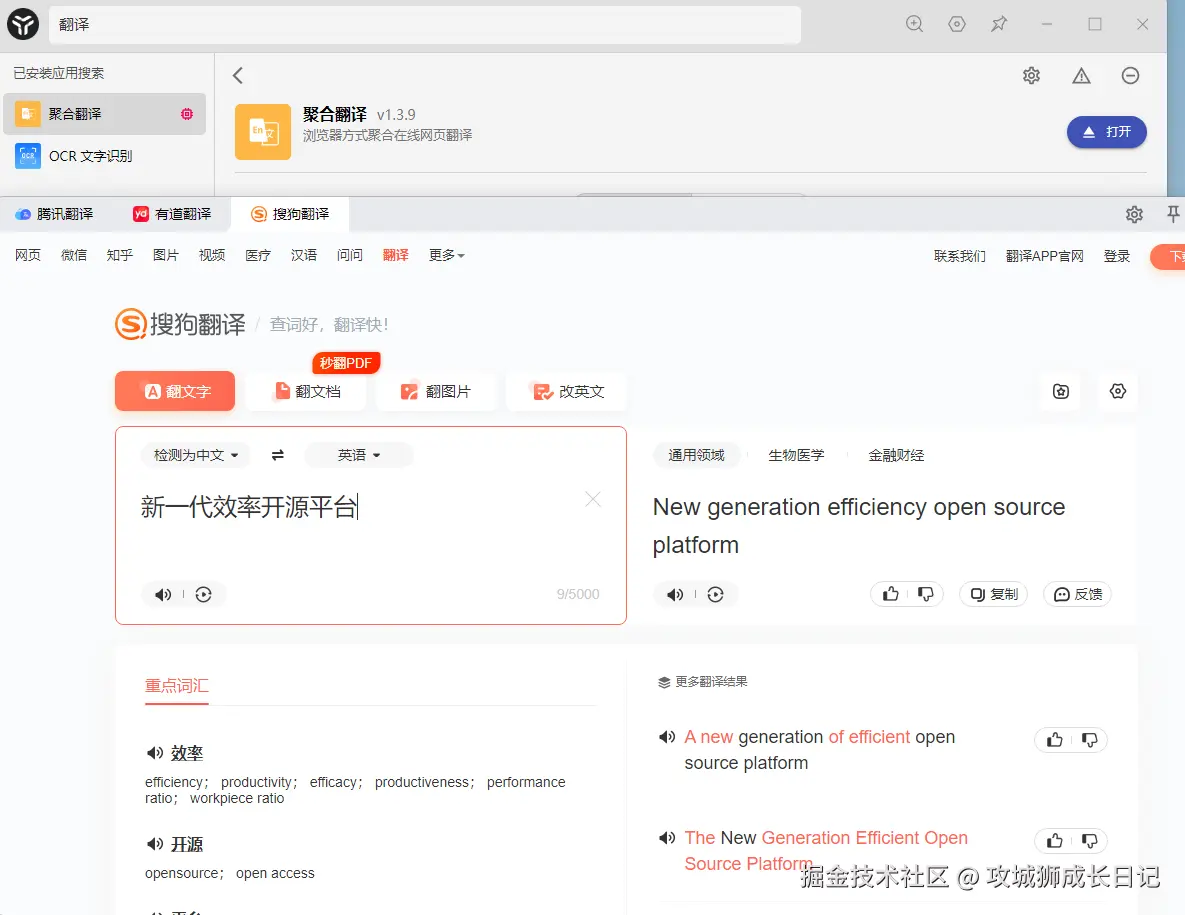Screen dimensions: 1185x915
Task: Click source text replay speed icon
Action: pos(203,595)
